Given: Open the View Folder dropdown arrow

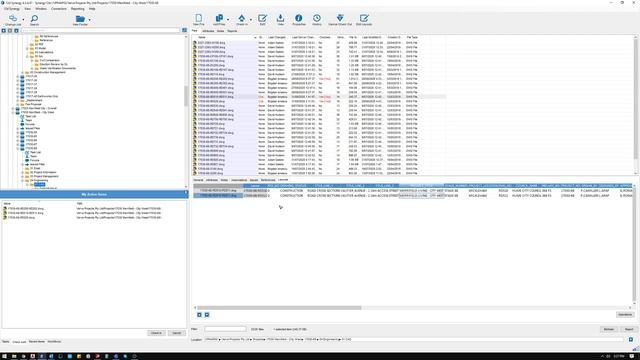Looking at the screenshot, I should tap(89, 19).
